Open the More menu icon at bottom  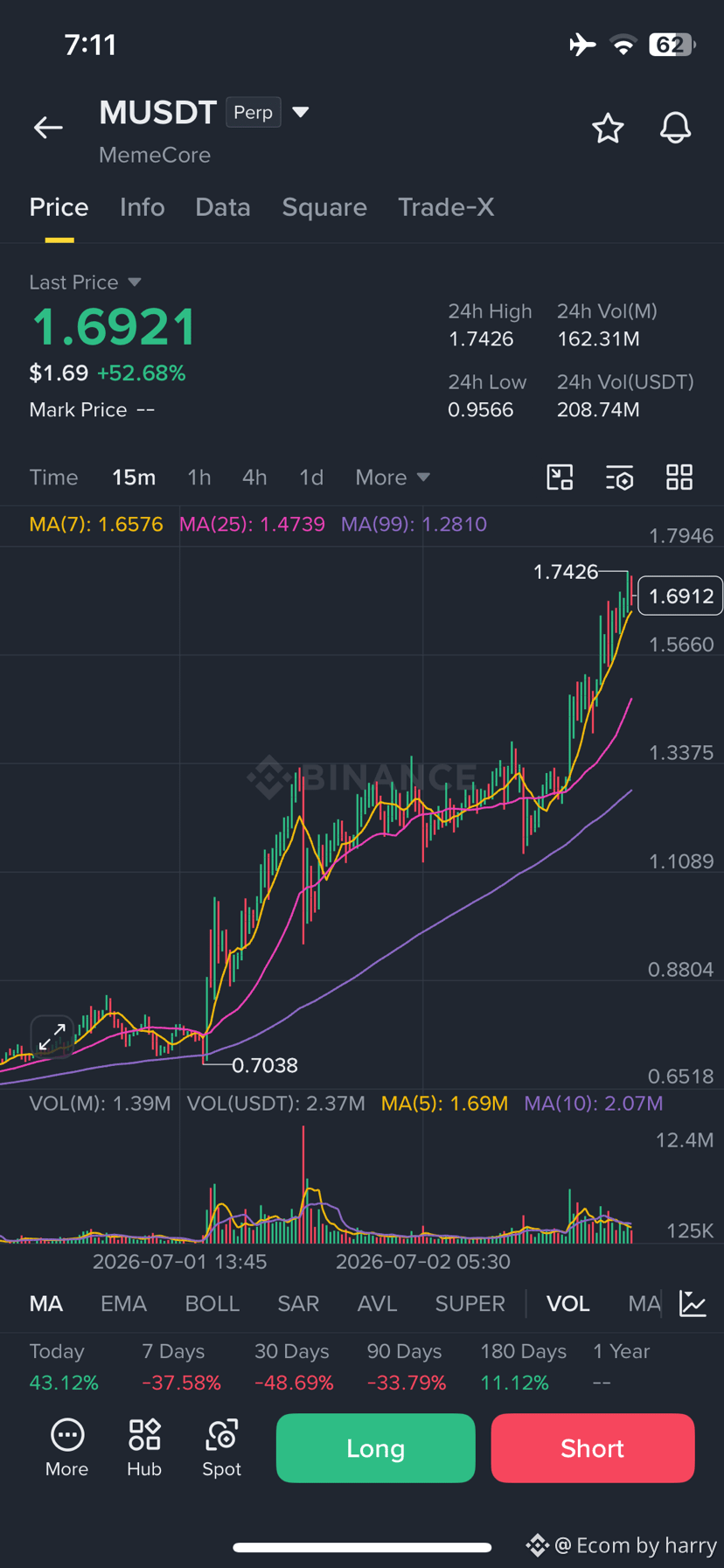click(x=67, y=1448)
